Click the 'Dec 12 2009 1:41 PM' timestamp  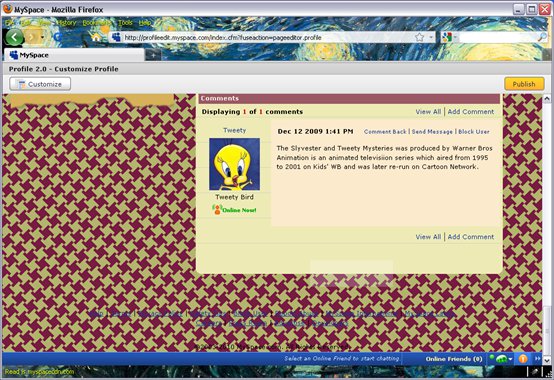(x=315, y=131)
